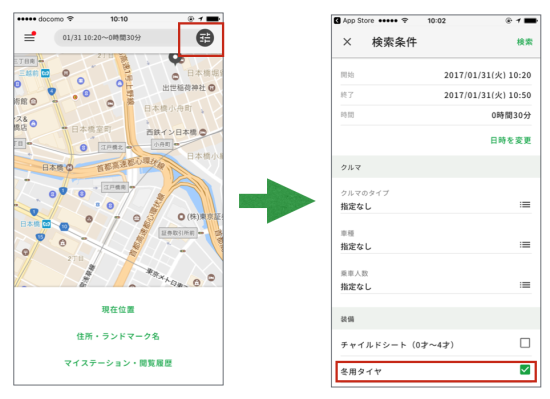Screen dimensions: 550x399
Task: Return to App Store via back indicator
Action: [x=354, y=21]
